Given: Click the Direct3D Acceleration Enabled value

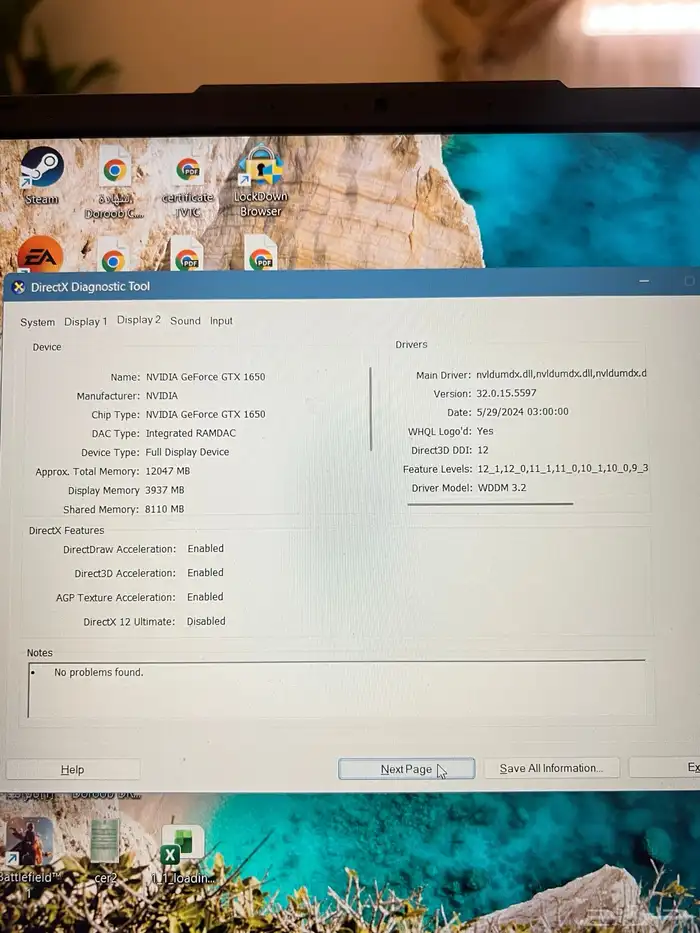Looking at the screenshot, I should pos(205,573).
